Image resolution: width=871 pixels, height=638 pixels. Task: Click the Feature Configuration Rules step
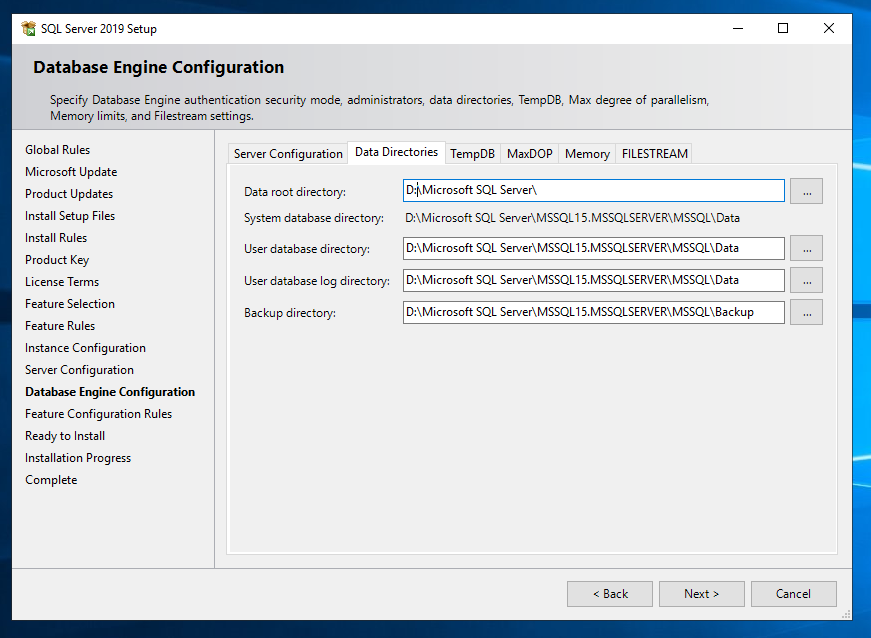(98, 414)
